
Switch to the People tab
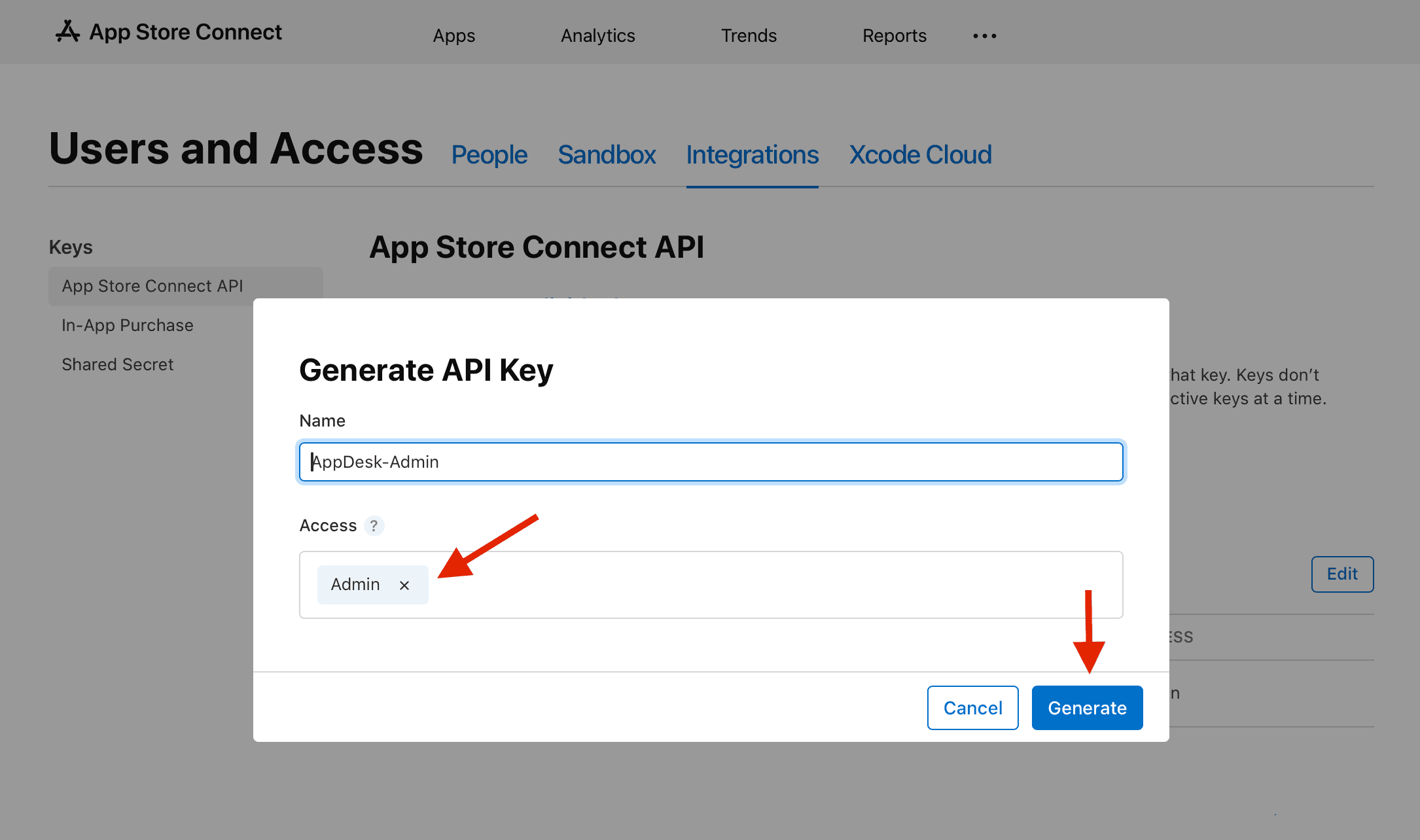489,155
